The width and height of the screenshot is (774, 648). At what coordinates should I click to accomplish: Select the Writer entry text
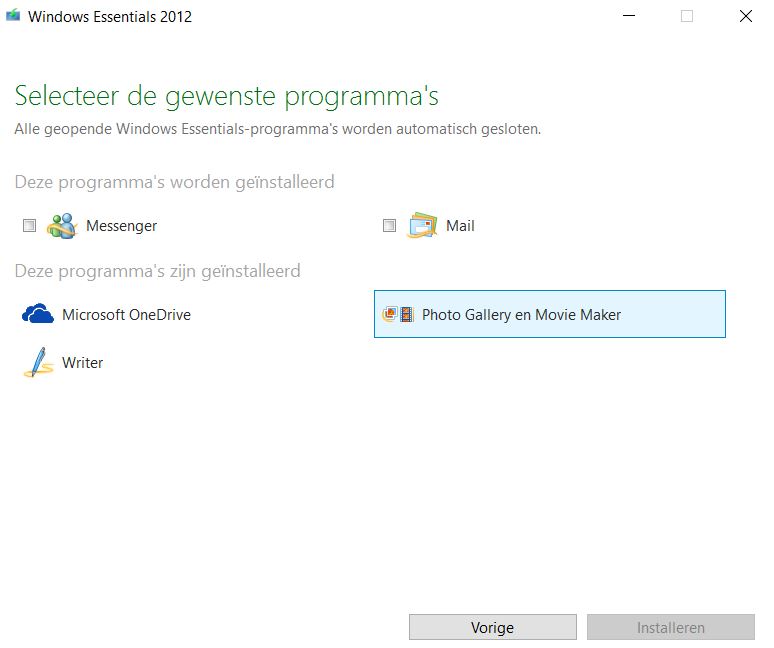pos(82,363)
